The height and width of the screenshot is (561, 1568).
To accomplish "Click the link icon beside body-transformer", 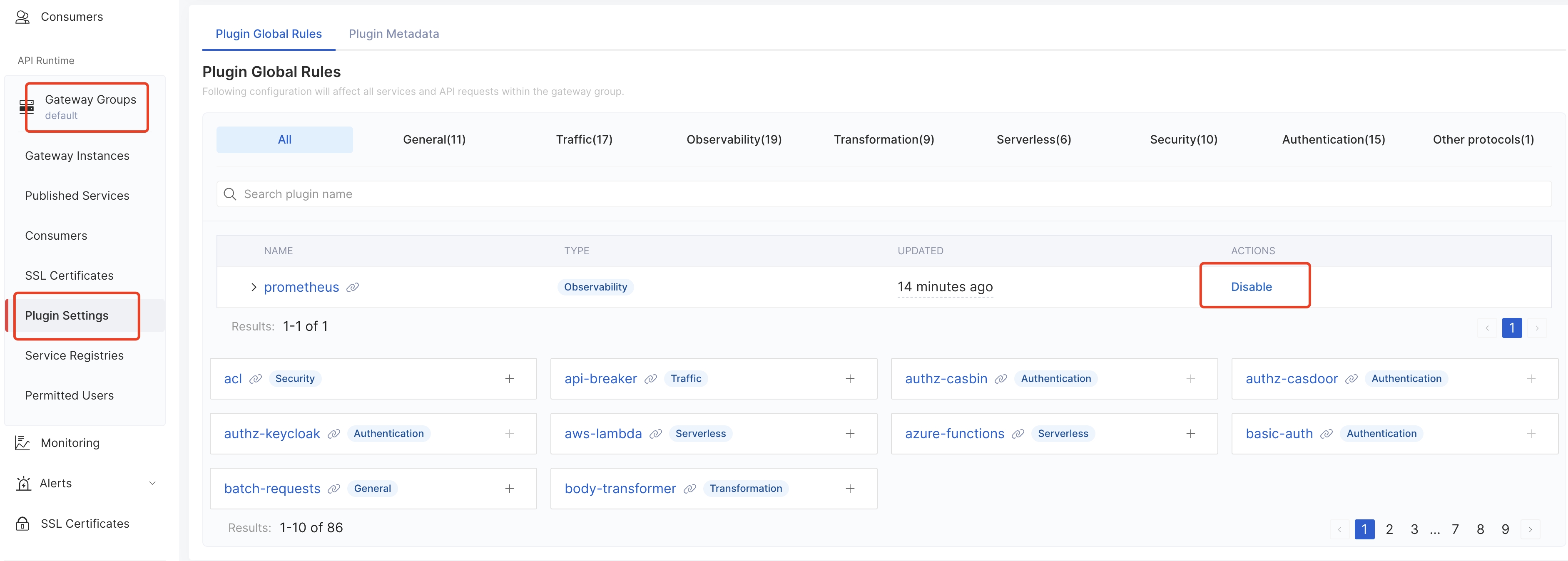I will [689, 489].
